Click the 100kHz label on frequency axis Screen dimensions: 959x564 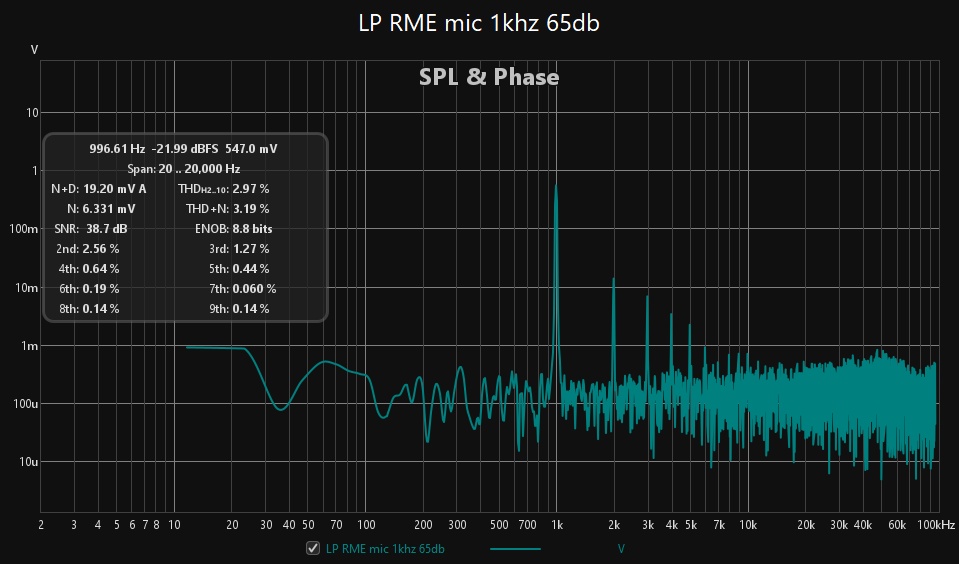point(936,525)
